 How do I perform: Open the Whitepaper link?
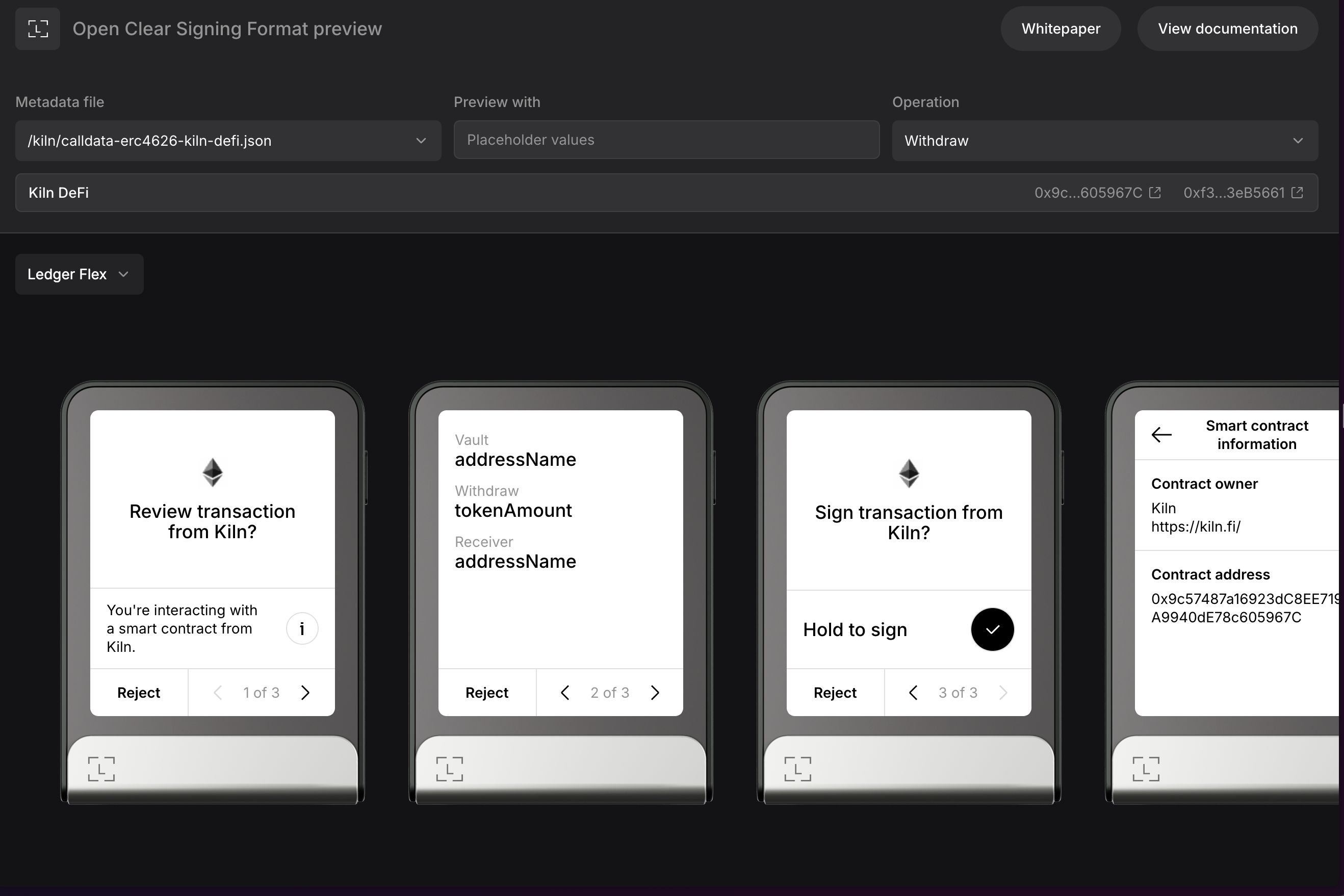point(1061,29)
